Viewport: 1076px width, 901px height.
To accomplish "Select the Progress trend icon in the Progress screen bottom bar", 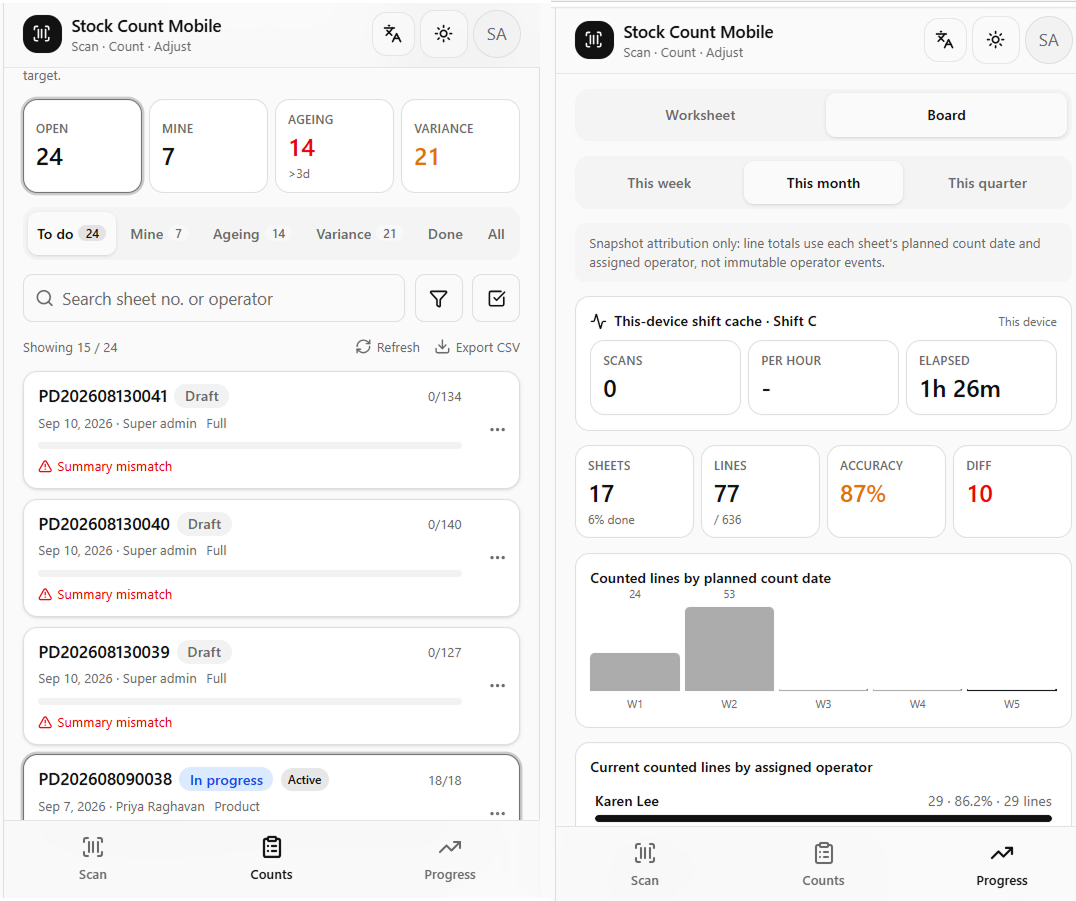I will (x=1002, y=854).
